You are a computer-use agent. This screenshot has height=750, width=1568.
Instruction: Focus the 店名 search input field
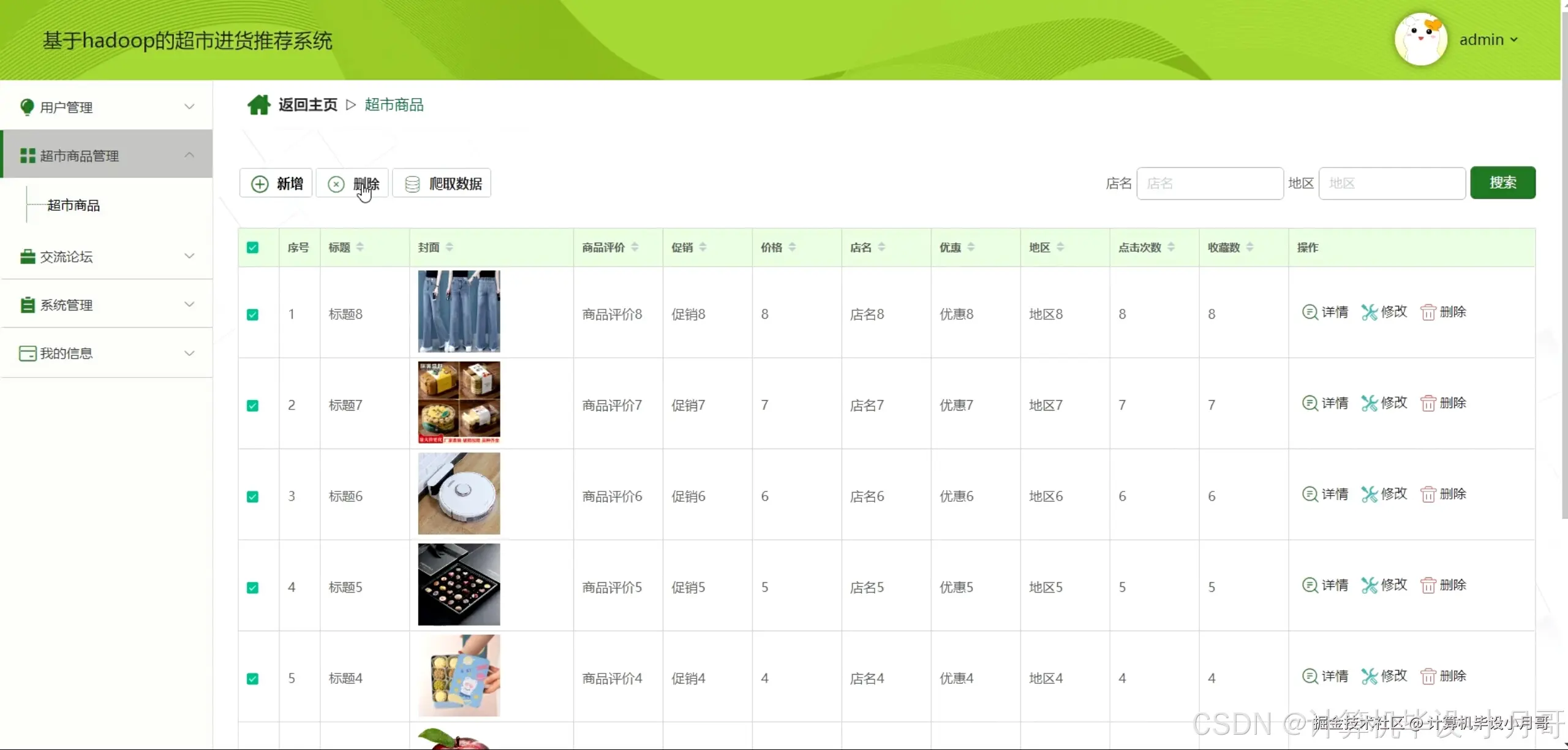pyautogui.click(x=1210, y=183)
